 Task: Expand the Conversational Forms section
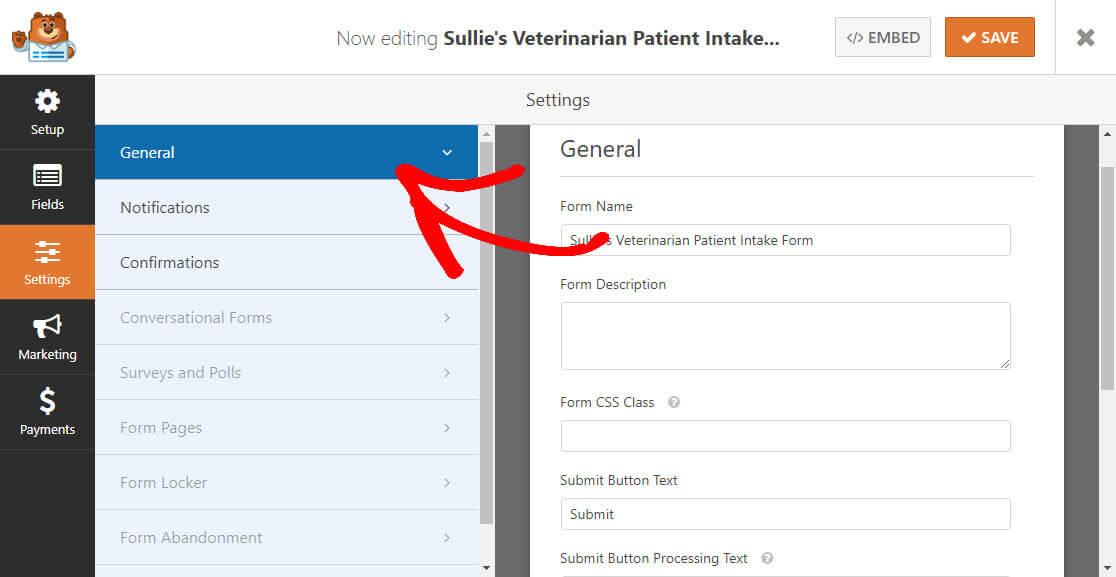click(x=447, y=317)
